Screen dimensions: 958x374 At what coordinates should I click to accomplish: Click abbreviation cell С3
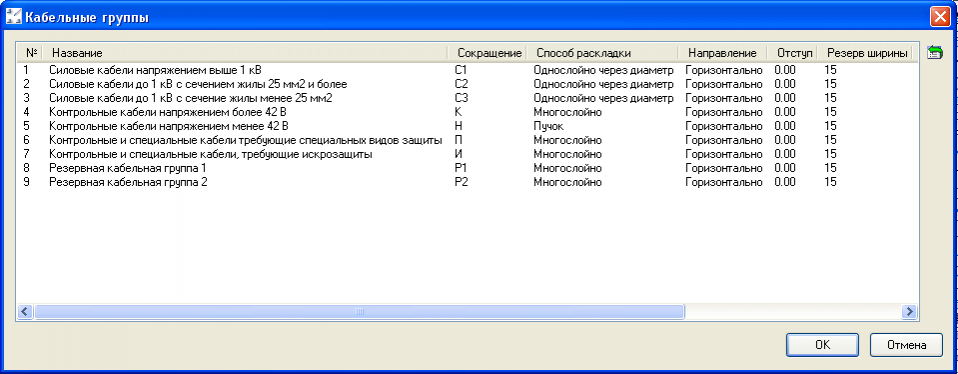tap(461, 98)
